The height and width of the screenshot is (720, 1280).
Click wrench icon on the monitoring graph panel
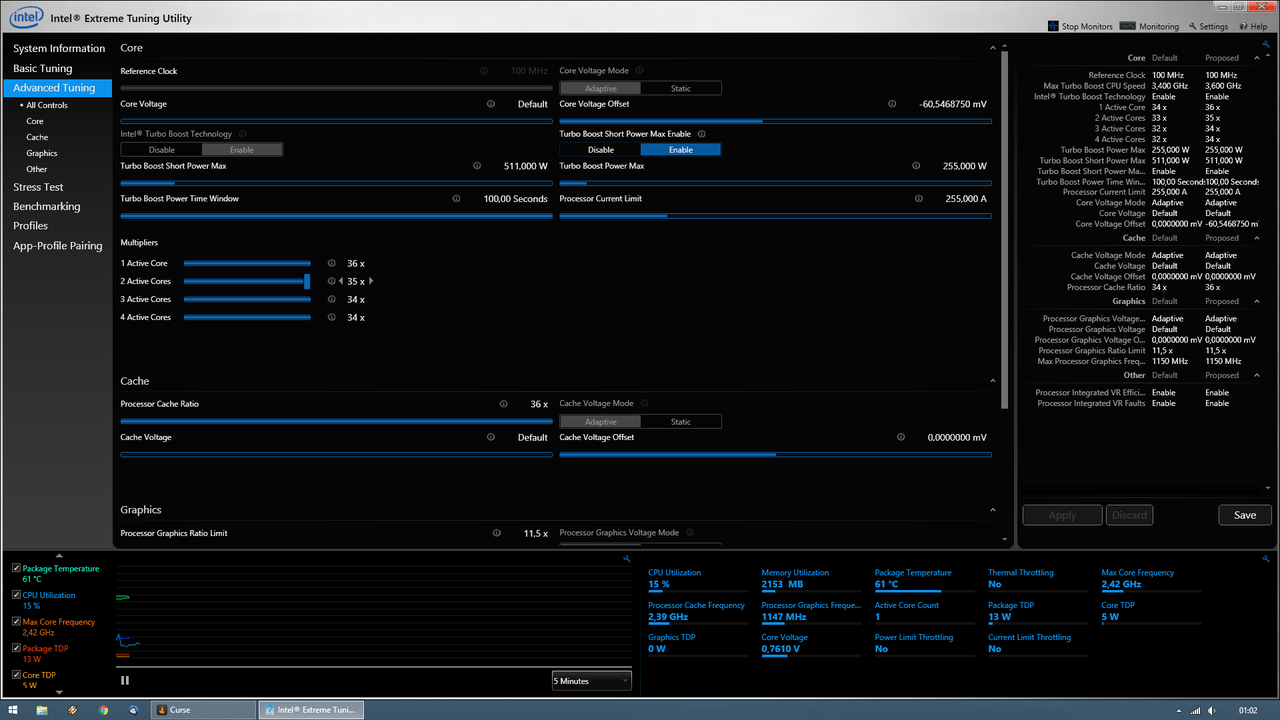(626, 558)
